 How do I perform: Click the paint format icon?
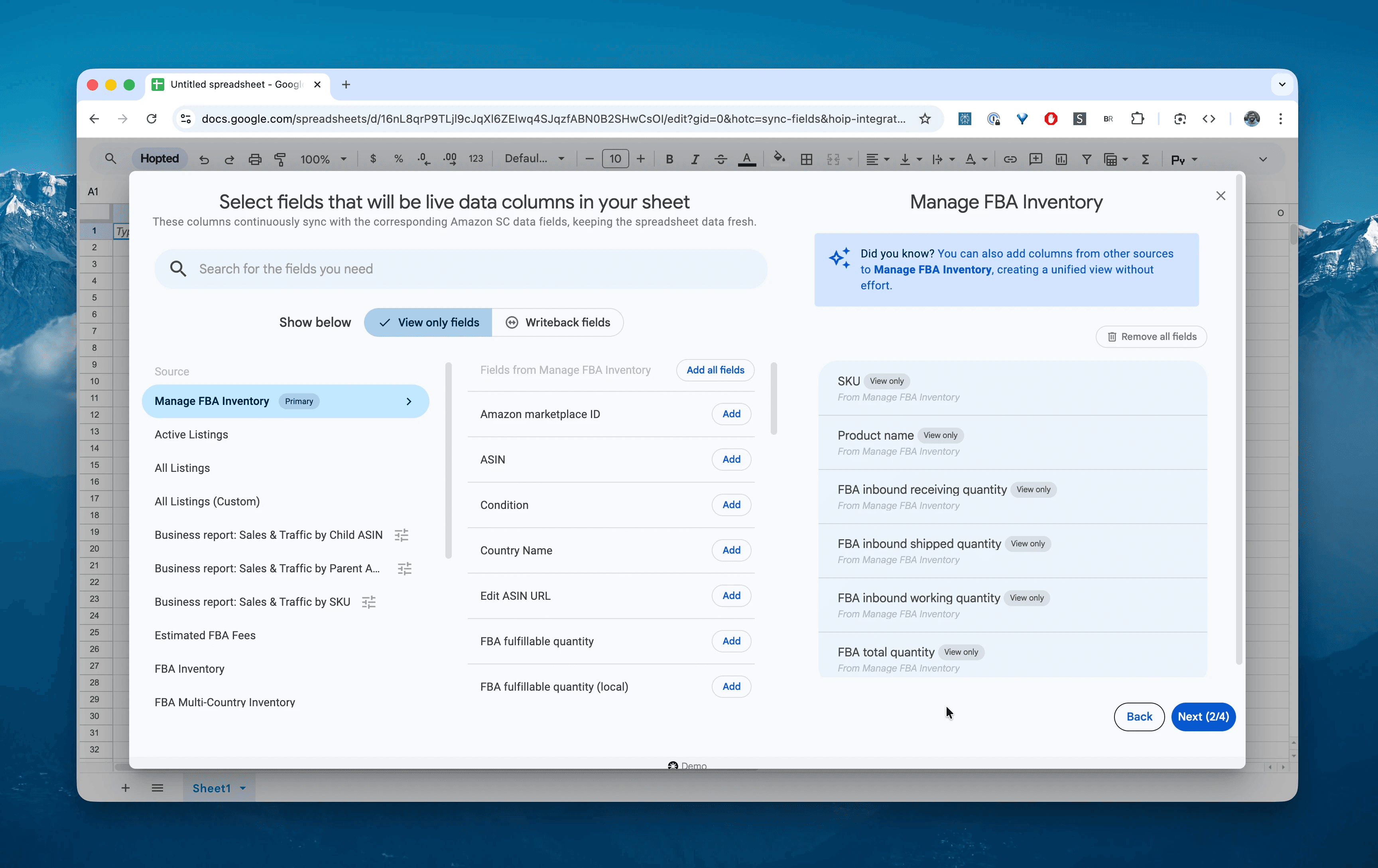coord(280,159)
